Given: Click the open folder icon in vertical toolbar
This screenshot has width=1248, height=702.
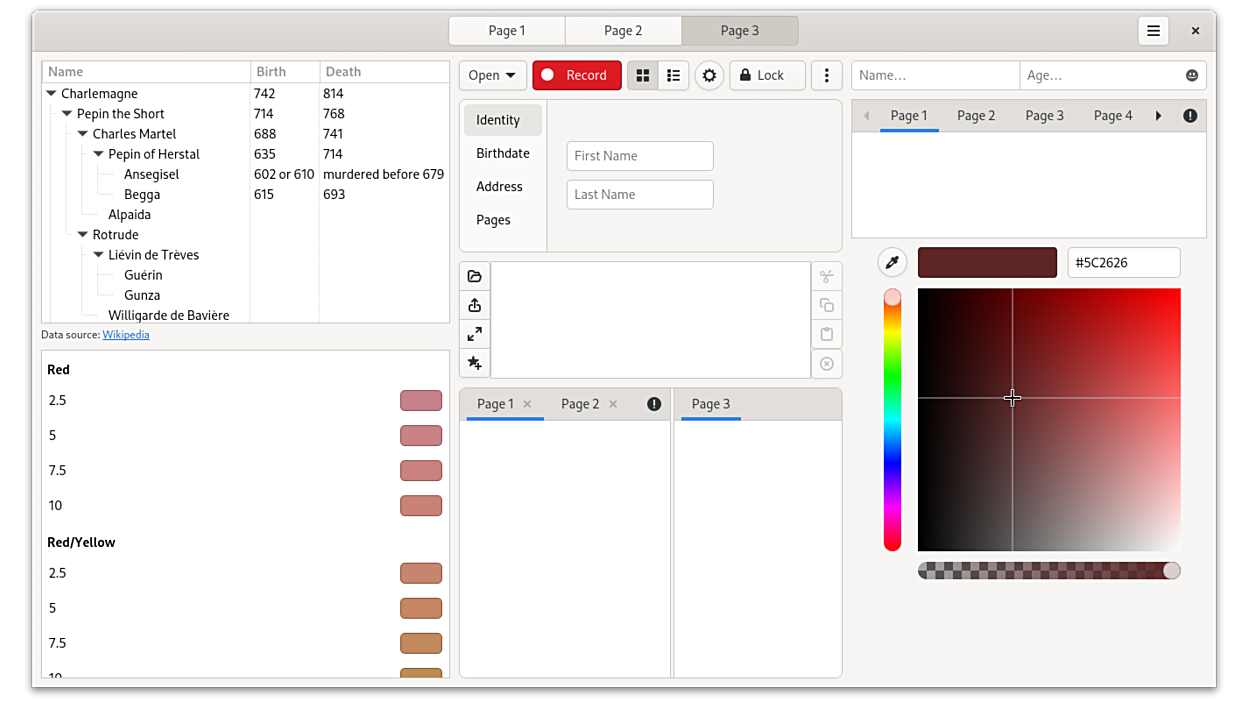Looking at the screenshot, I should pyautogui.click(x=475, y=276).
